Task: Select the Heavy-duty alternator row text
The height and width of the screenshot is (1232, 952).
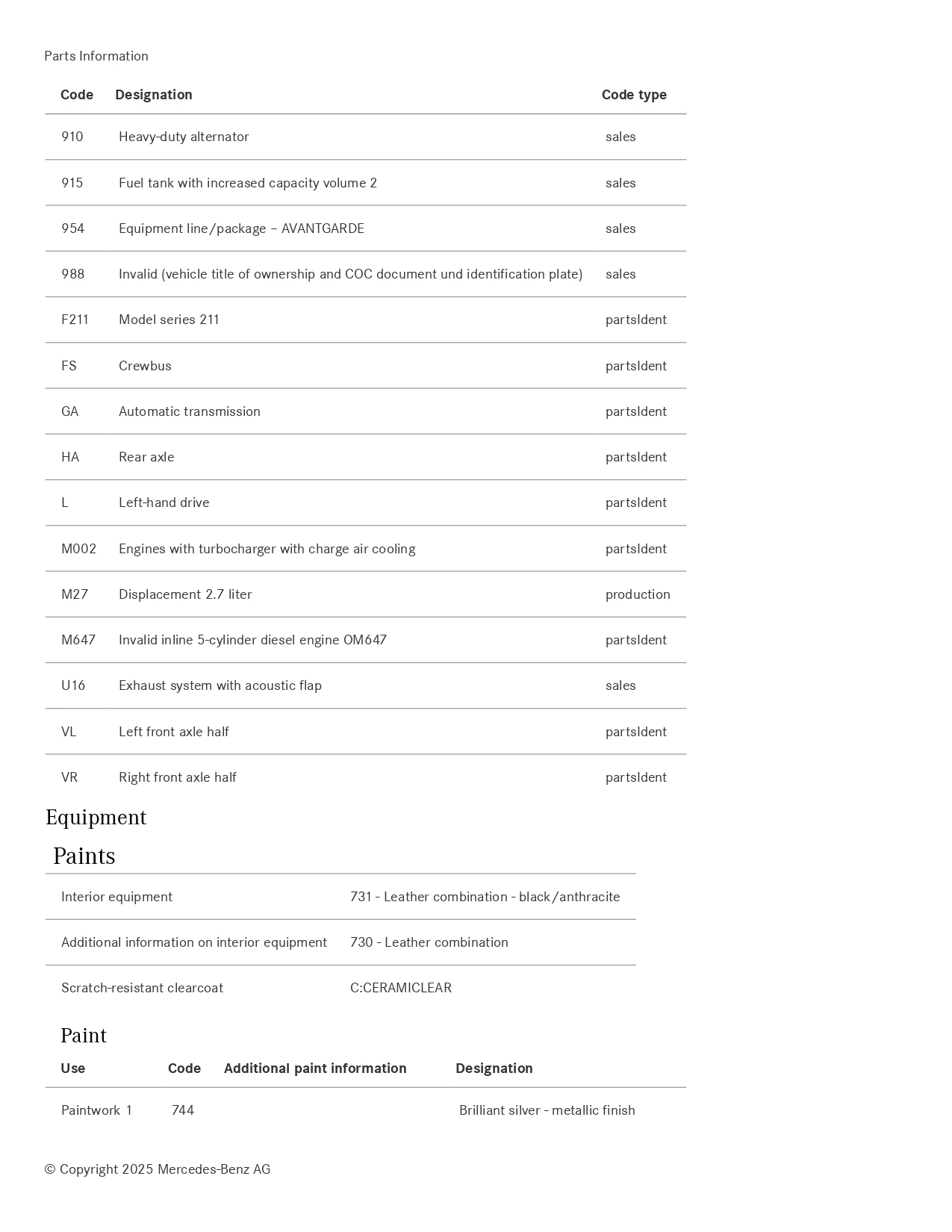Action: 184,137
